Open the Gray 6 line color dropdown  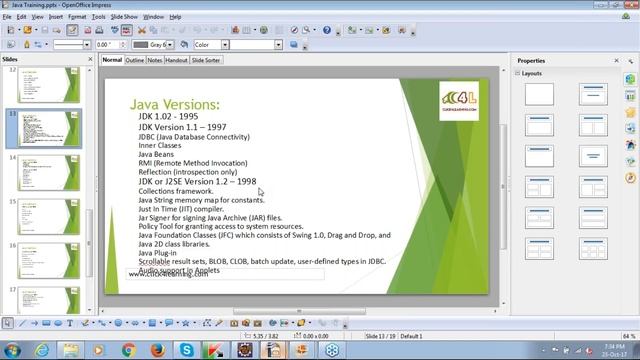point(170,45)
